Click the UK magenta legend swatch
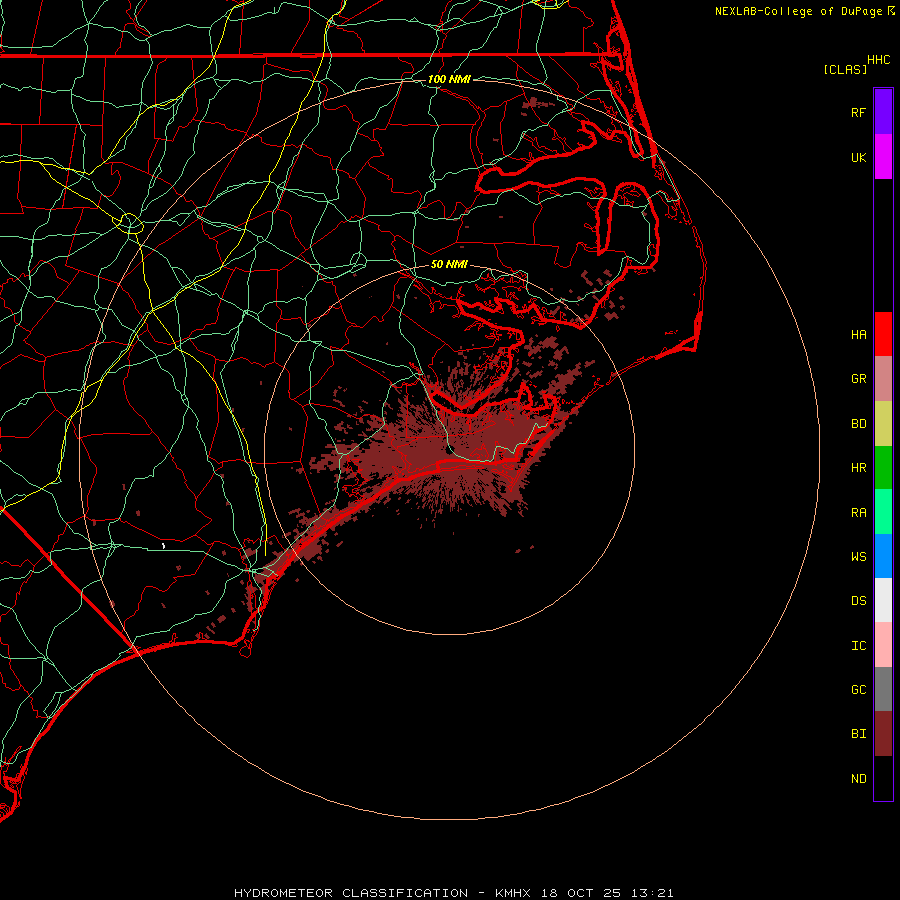 click(883, 157)
